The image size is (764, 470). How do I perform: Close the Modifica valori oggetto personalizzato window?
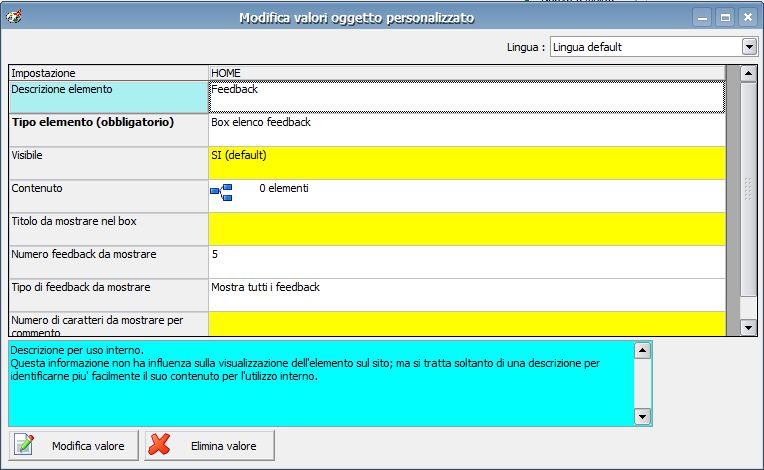click(x=748, y=18)
